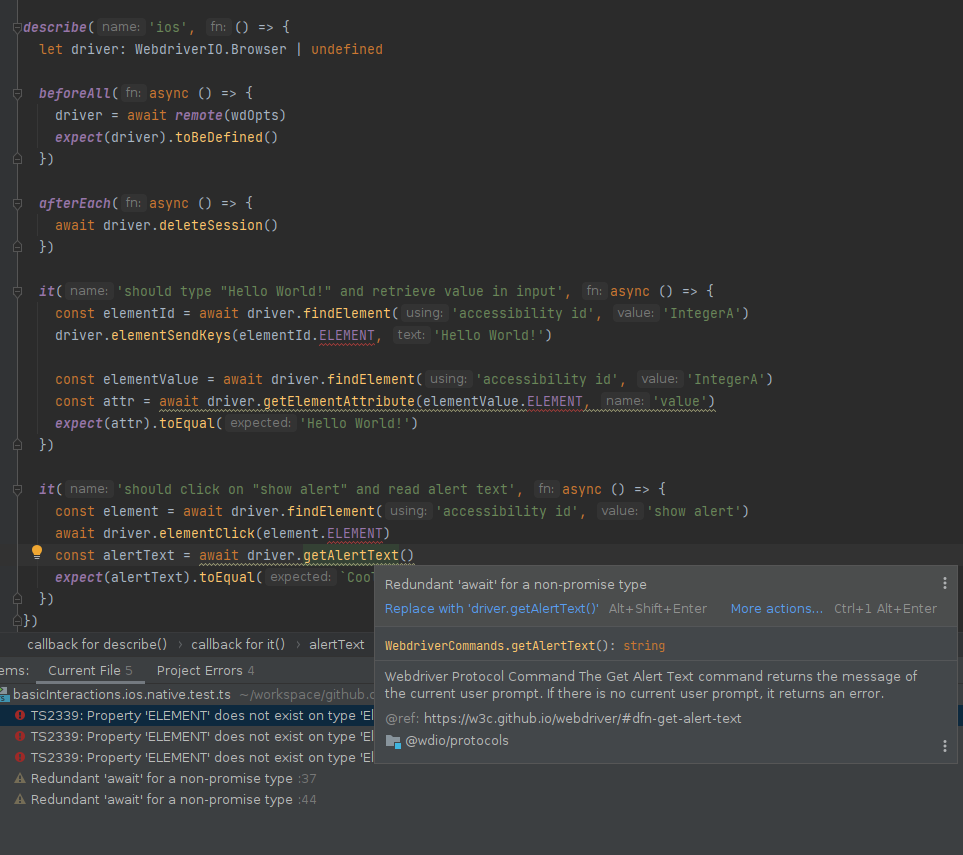Open the 'More actions...' link
The width and height of the screenshot is (963, 855).
(x=776, y=609)
